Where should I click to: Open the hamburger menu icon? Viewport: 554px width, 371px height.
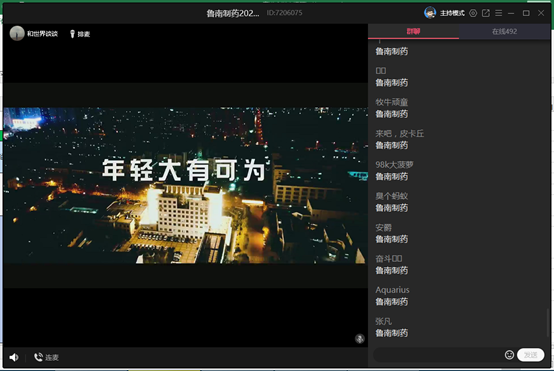(499, 13)
